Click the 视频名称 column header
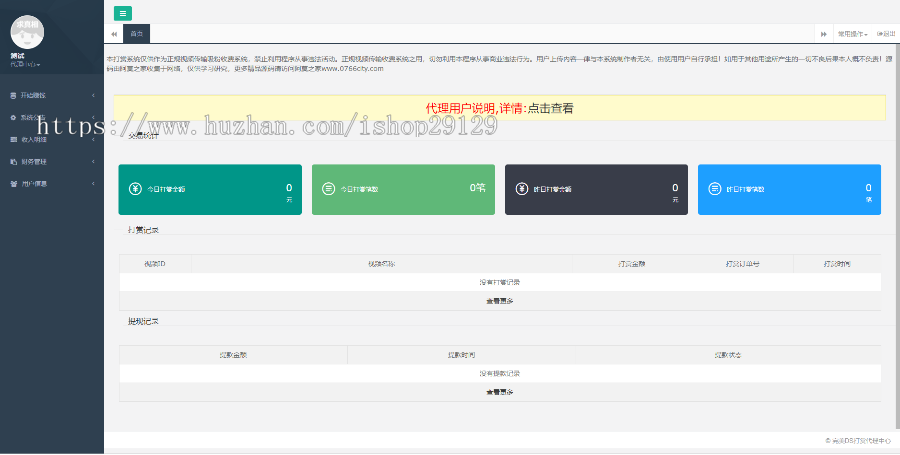The width and height of the screenshot is (900, 455). coord(382,264)
